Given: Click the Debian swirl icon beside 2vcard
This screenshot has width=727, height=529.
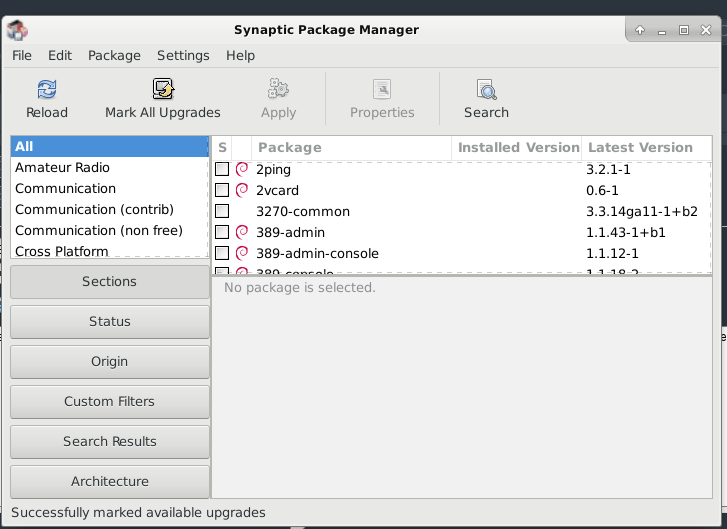Looking at the screenshot, I should [242, 190].
